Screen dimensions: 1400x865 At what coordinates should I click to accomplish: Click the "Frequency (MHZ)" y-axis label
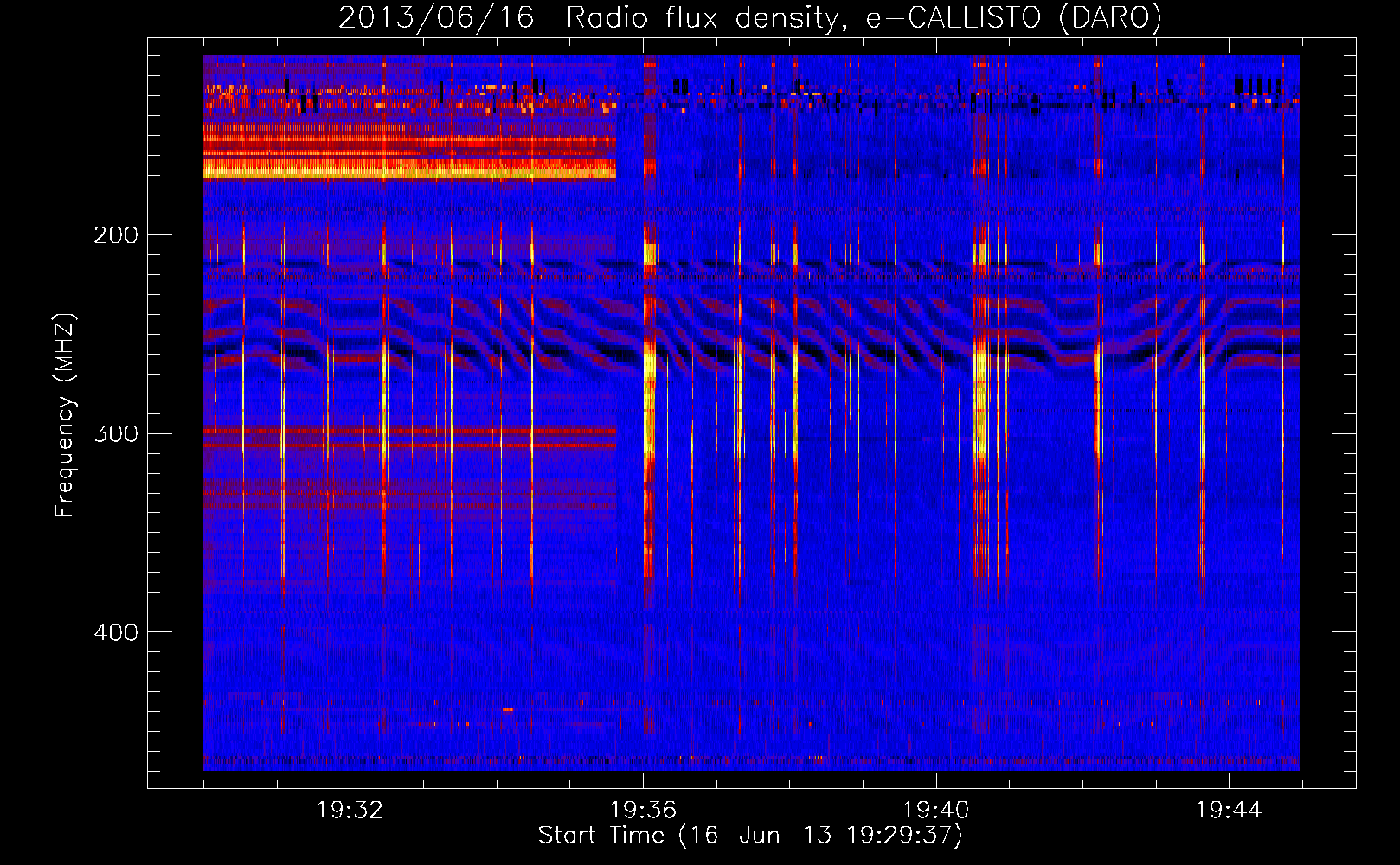click(x=65, y=415)
